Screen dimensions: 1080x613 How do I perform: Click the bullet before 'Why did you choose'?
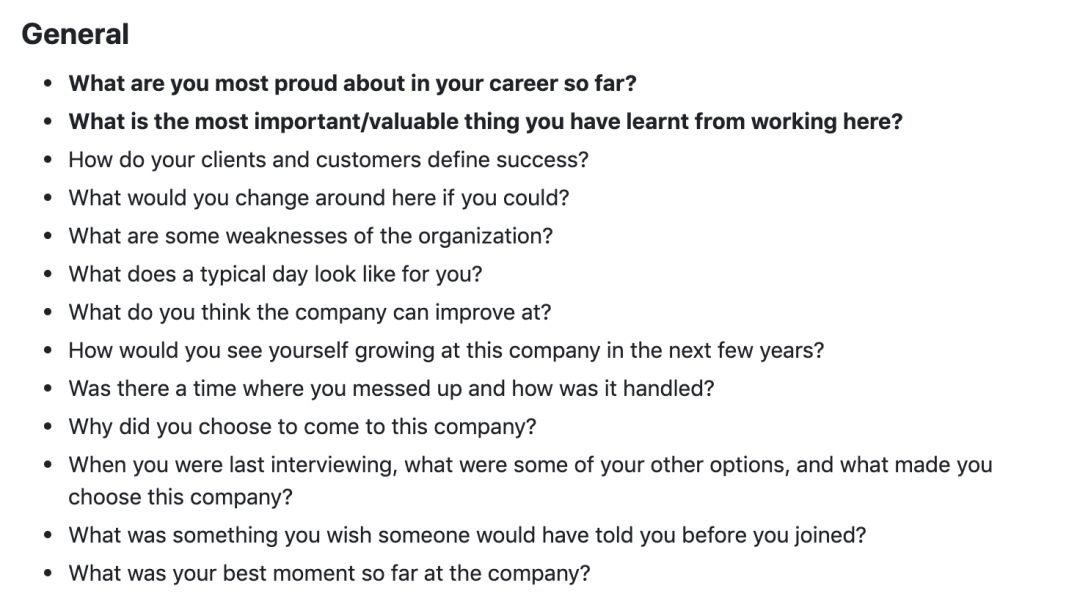tap(48, 426)
